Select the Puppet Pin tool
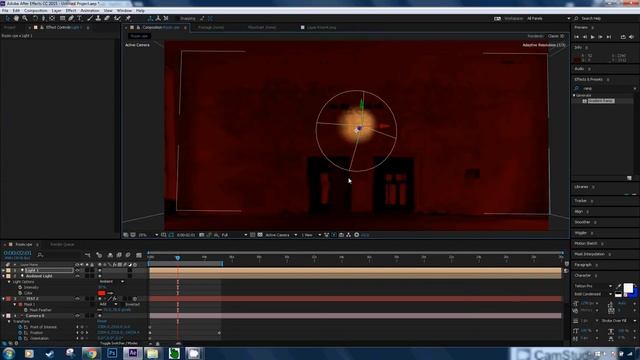The height and width of the screenshot is (360, 640). point(128,18)
